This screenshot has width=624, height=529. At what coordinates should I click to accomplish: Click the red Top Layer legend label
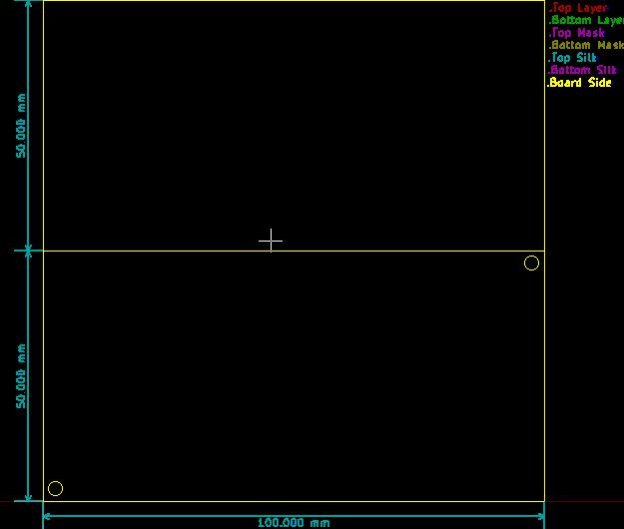pos(578,8)
